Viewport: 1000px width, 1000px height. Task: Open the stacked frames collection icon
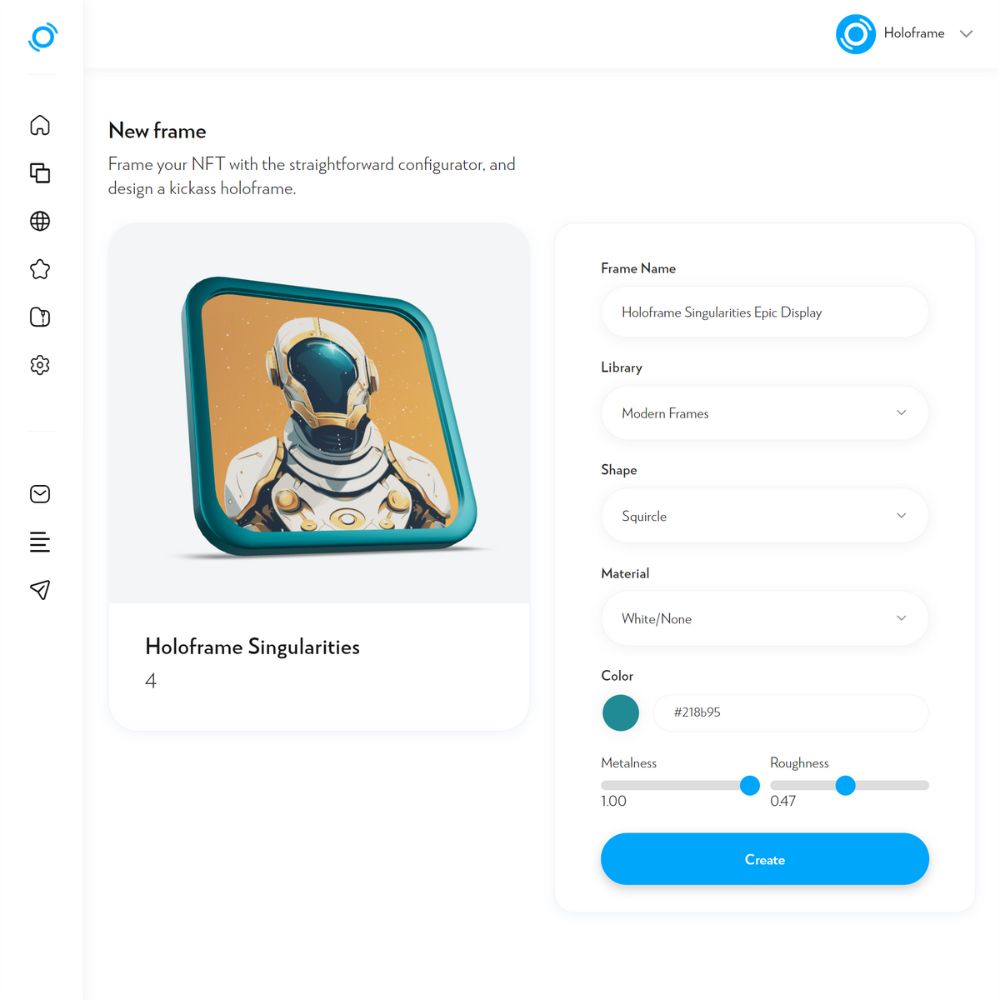(x=40, y=173)
